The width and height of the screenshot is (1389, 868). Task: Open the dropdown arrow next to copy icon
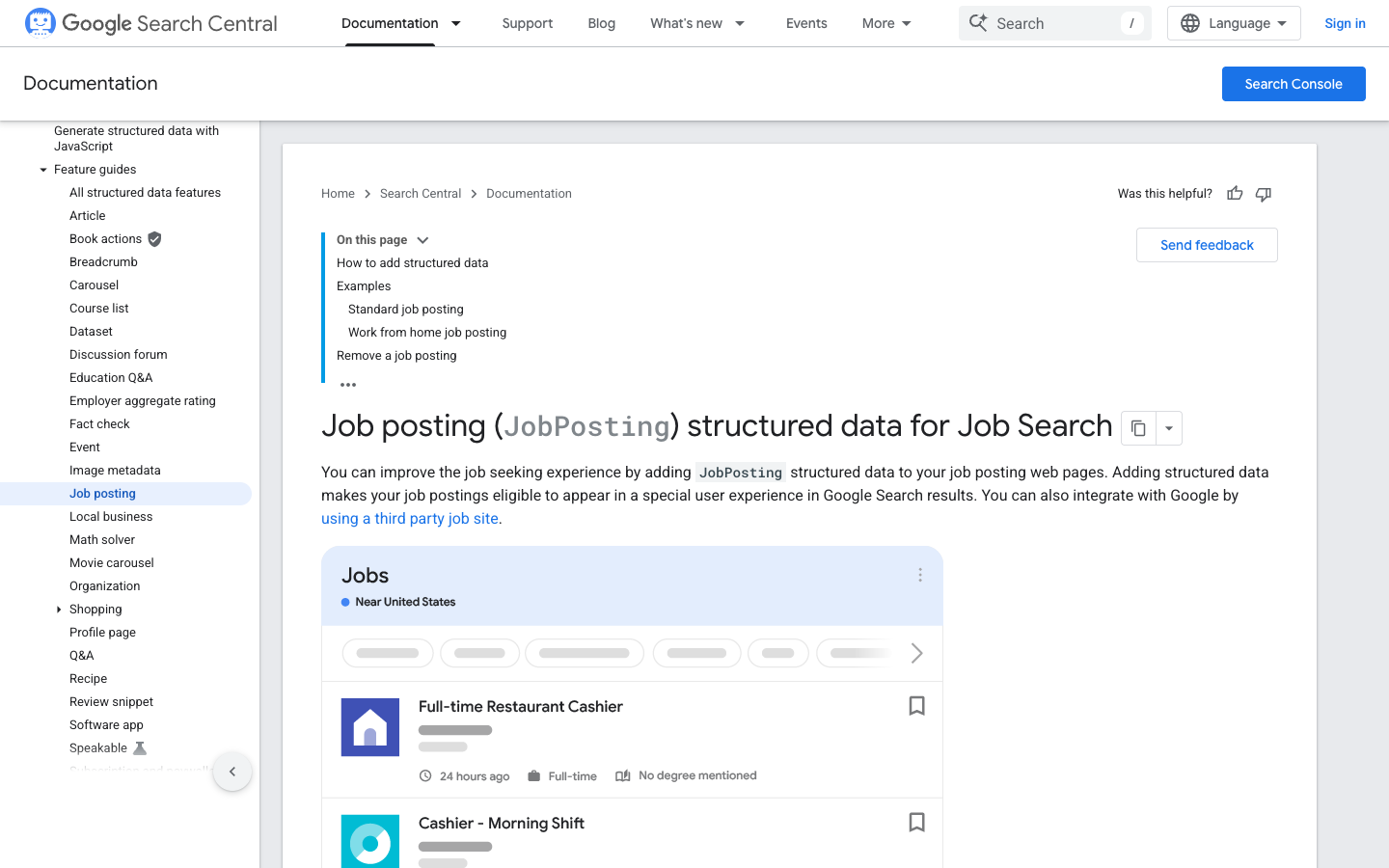1169,428
